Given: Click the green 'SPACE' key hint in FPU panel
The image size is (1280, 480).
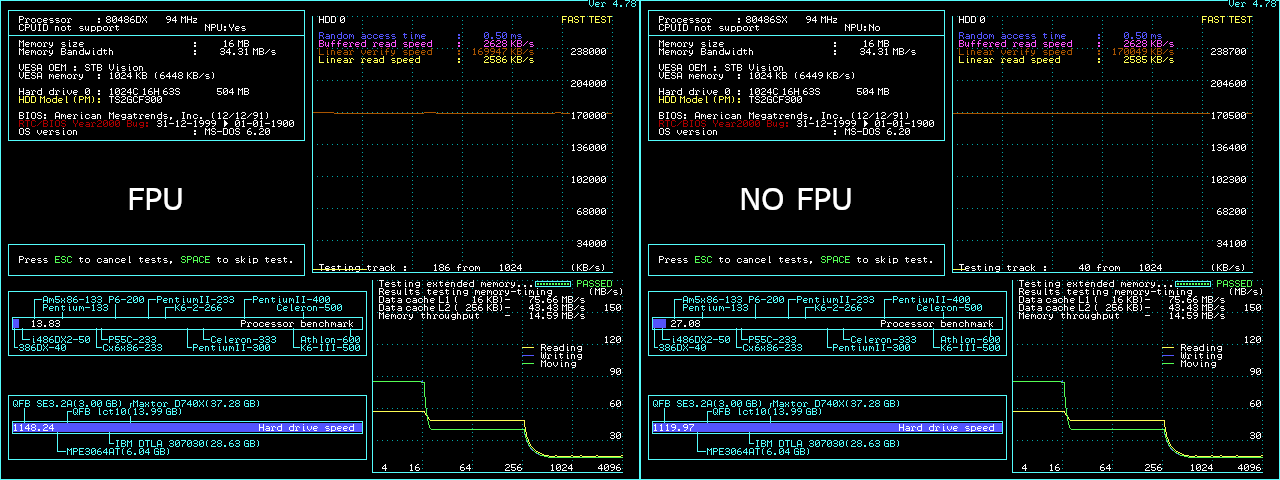Looking at the screenshot, I should tap(195, 260).
